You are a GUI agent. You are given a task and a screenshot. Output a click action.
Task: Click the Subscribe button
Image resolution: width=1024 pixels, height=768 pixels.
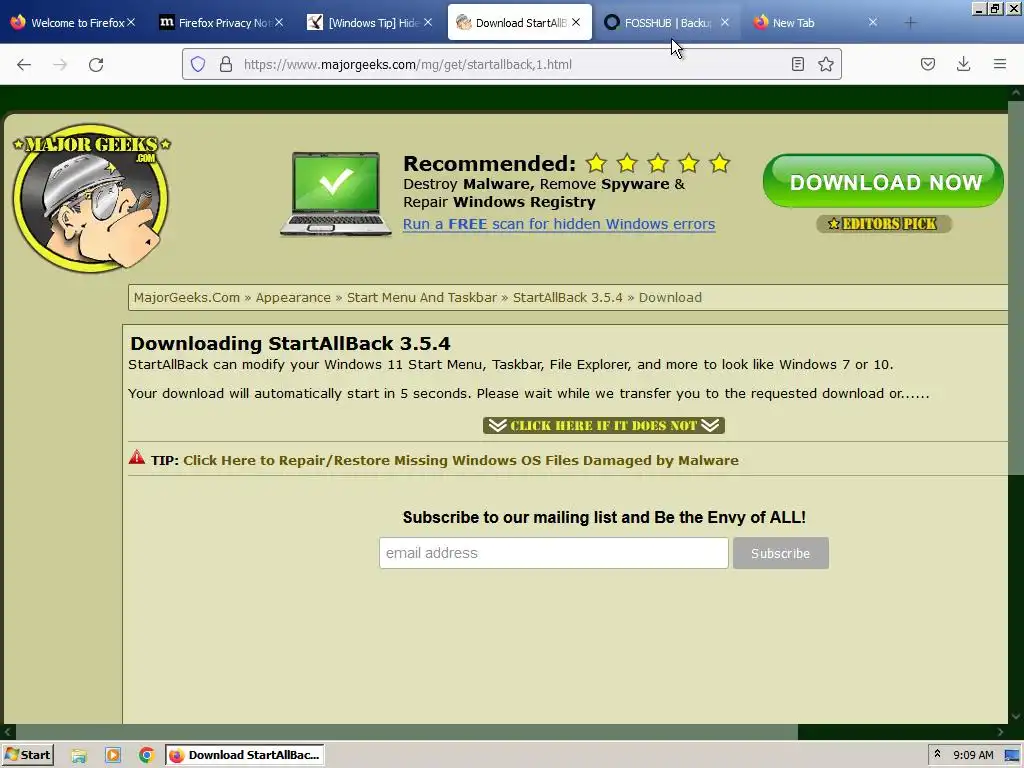[780, 553]
